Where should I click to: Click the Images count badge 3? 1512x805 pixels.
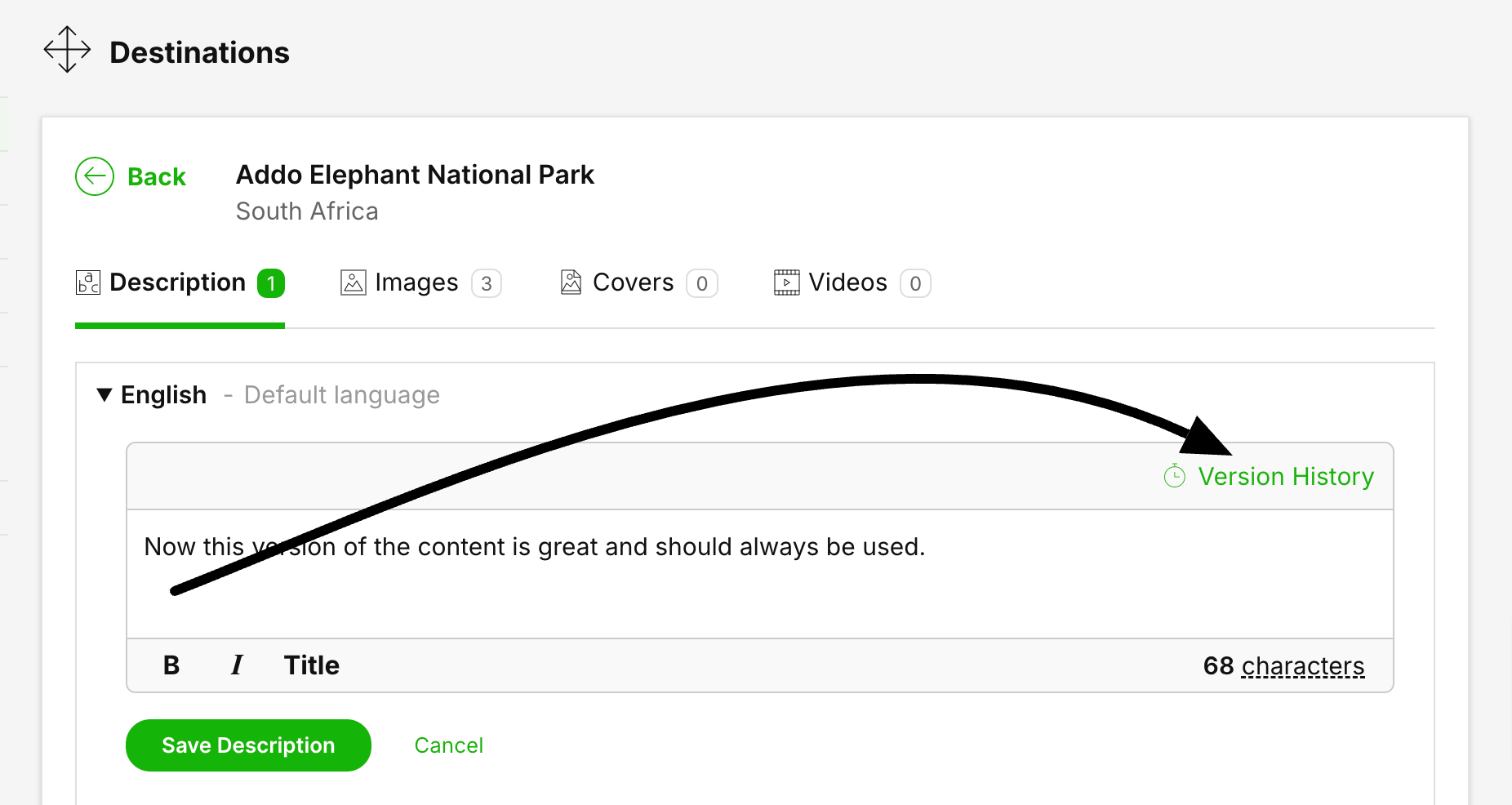point(487,283)
